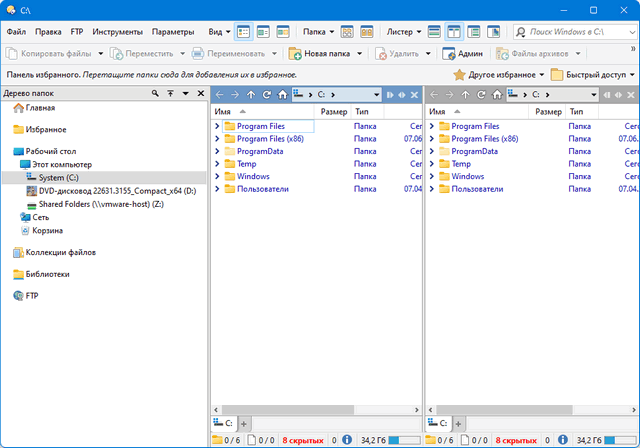The height and width of the screenshot is (448, 640).
Task: Toggle vertical dual-pane layout icon
Action: (x=454, y=31)
